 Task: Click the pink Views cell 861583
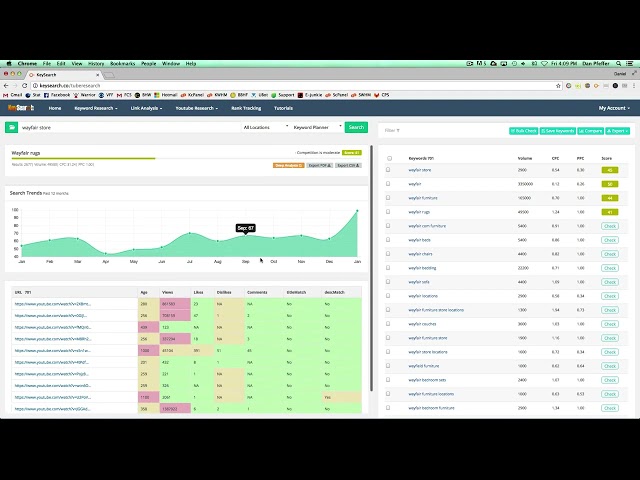[175, 304]
